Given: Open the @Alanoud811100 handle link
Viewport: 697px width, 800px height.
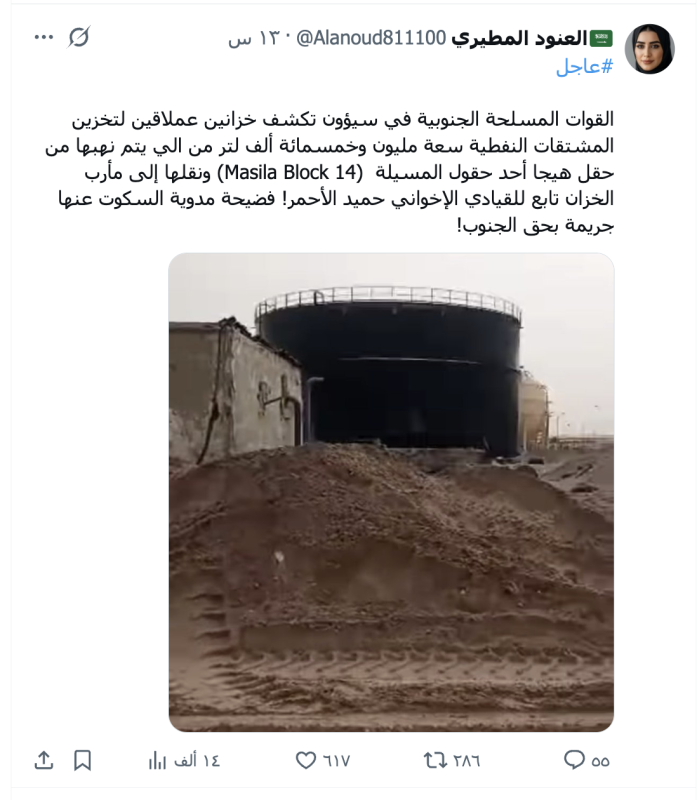Looking at the screenshot, I should (371, 38).
